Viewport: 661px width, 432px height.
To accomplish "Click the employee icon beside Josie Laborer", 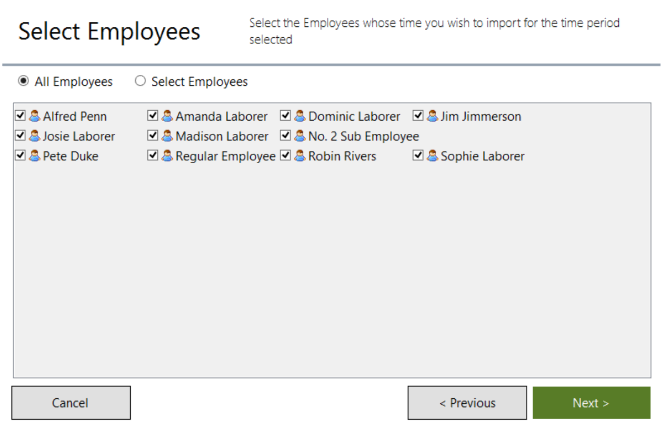I will pos(35,136).
